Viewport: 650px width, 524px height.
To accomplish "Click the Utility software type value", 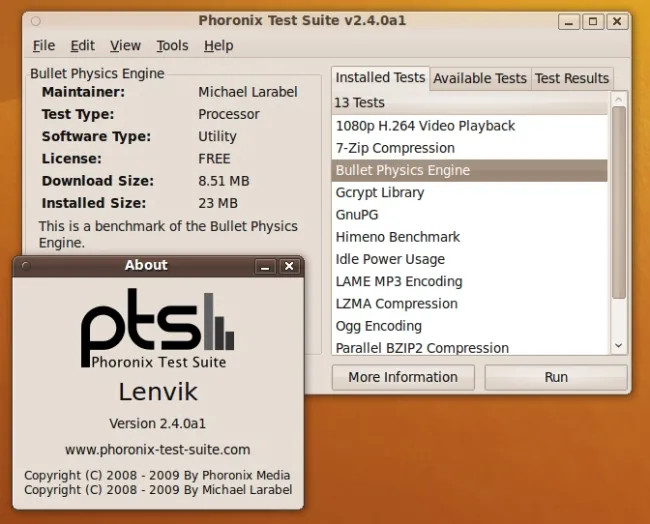I will (217, 136).
